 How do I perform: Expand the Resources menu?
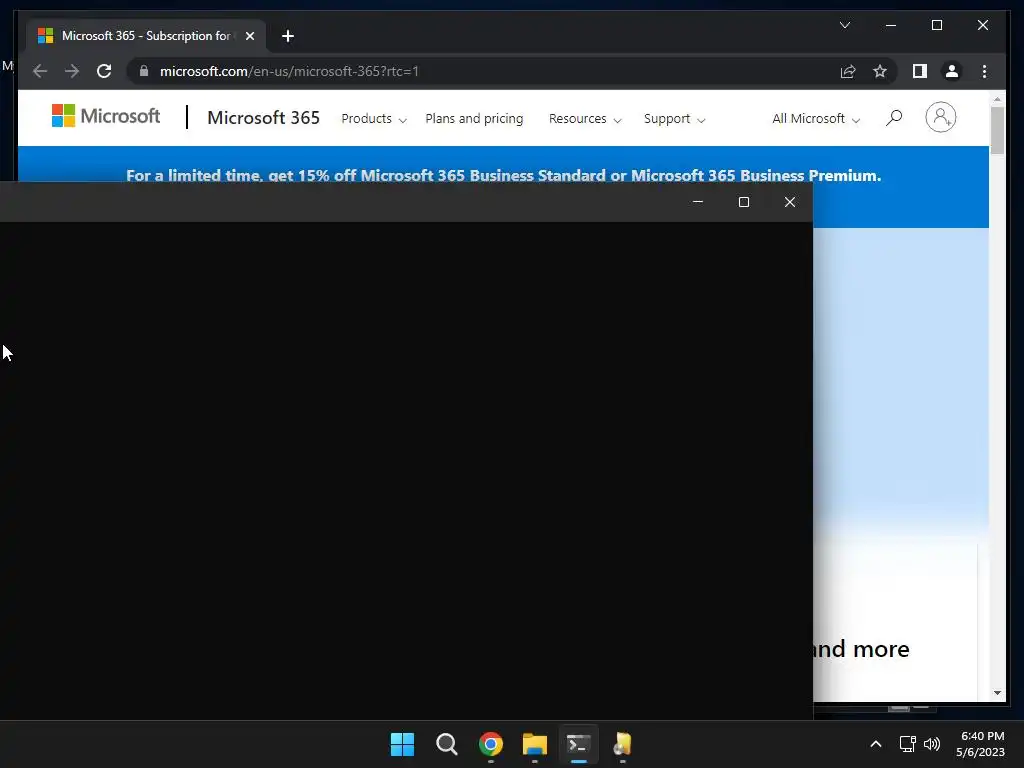pyautogui.click(x=584, y=119)
